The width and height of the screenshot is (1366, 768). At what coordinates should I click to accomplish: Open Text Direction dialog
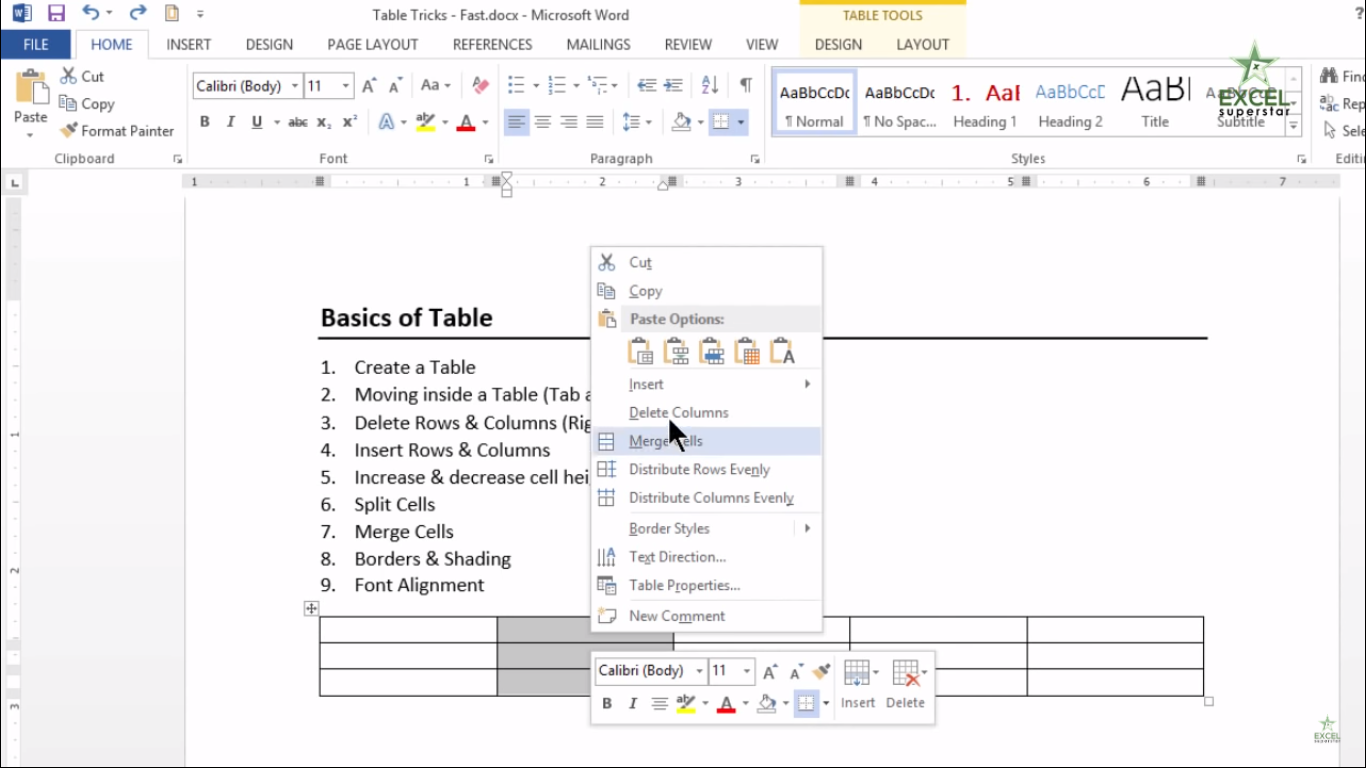point(707,557)
